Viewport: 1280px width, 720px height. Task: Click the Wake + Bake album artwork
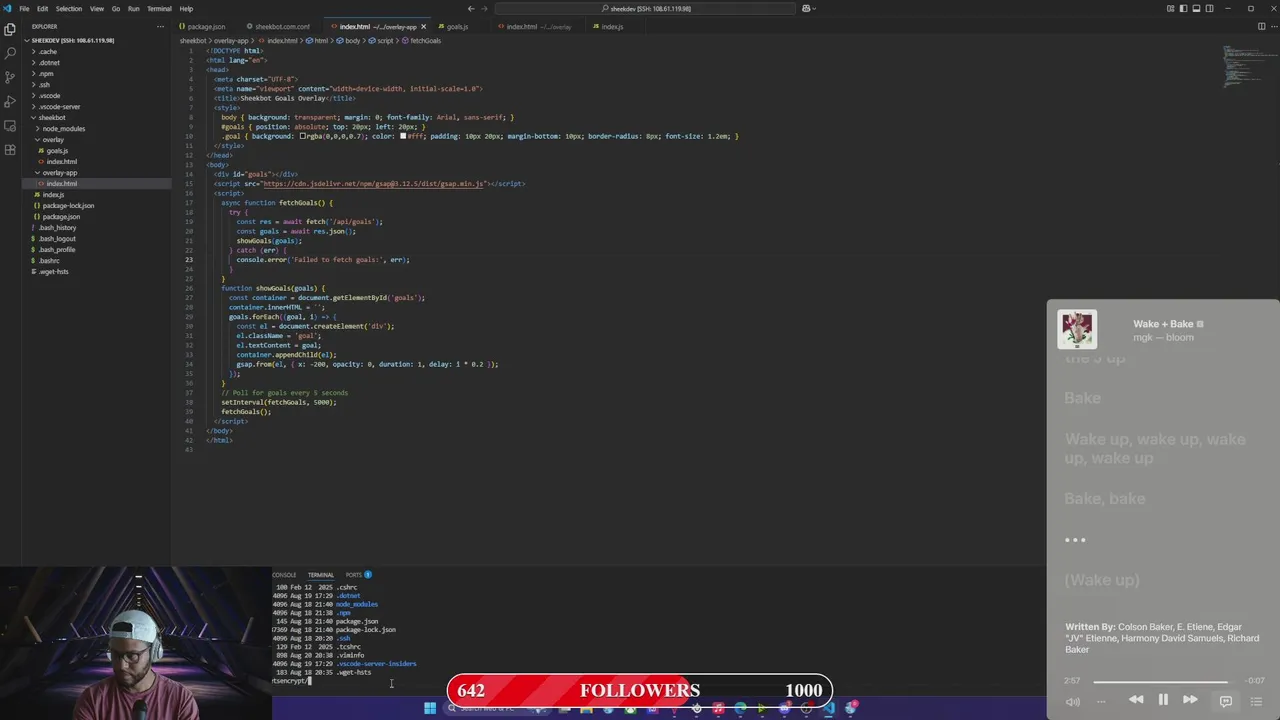1078,329
